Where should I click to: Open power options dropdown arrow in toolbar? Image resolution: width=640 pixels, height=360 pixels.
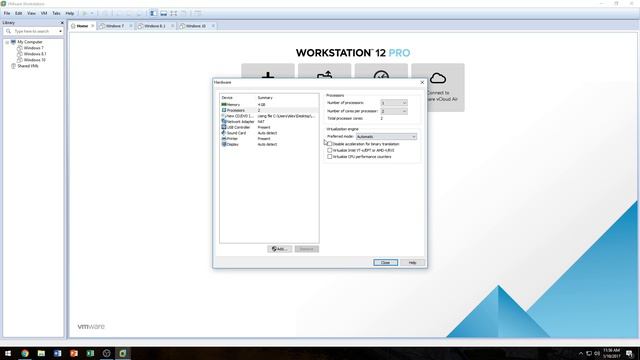point(92,13)
